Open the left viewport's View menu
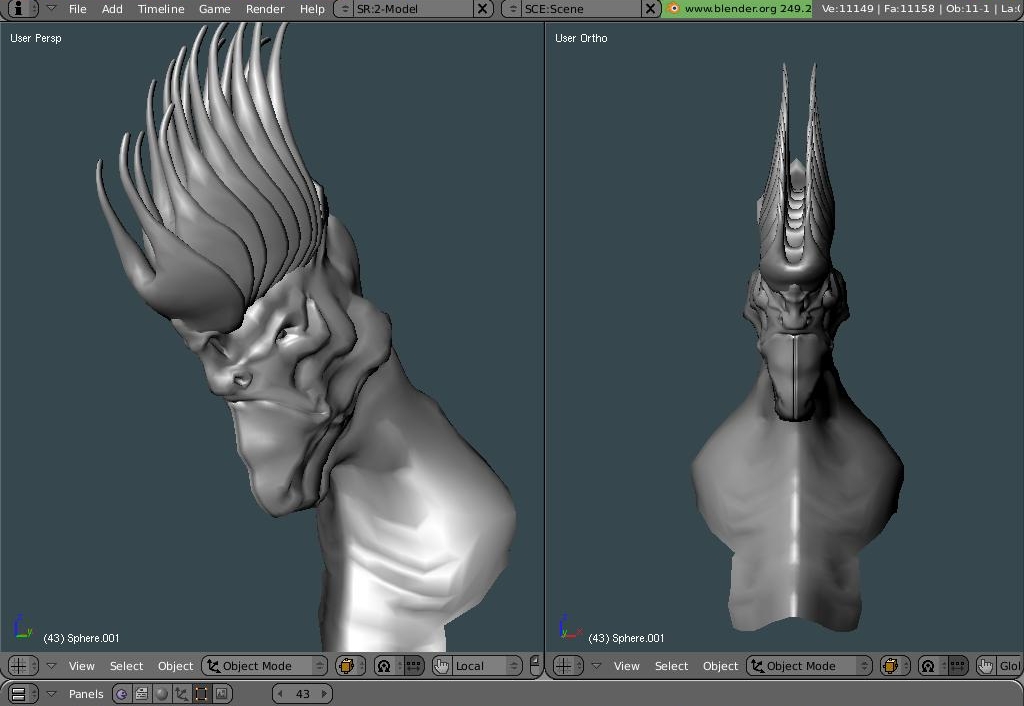 (82, 666)
